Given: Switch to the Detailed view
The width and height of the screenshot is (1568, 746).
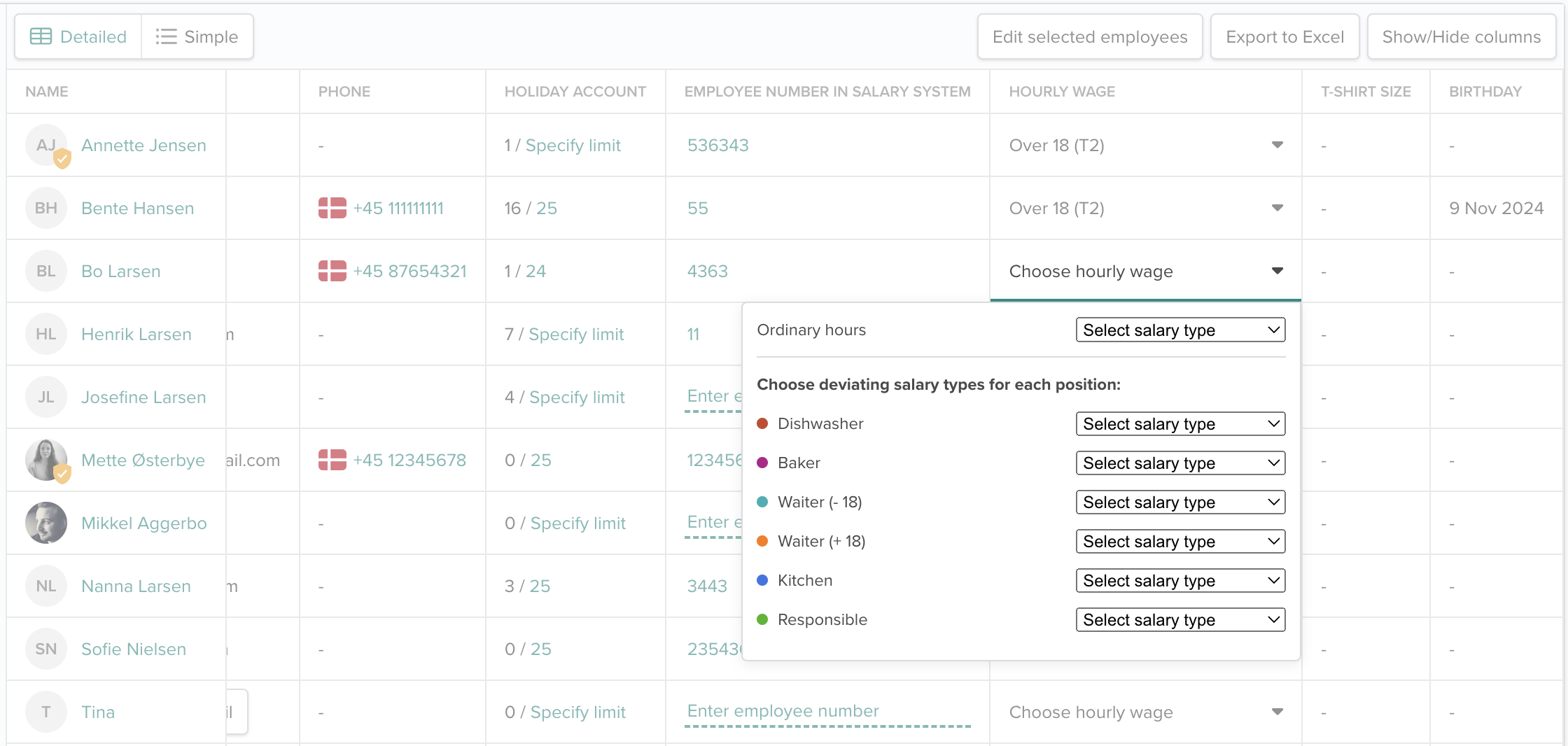Looking at the screenshot, I should 78,36.
